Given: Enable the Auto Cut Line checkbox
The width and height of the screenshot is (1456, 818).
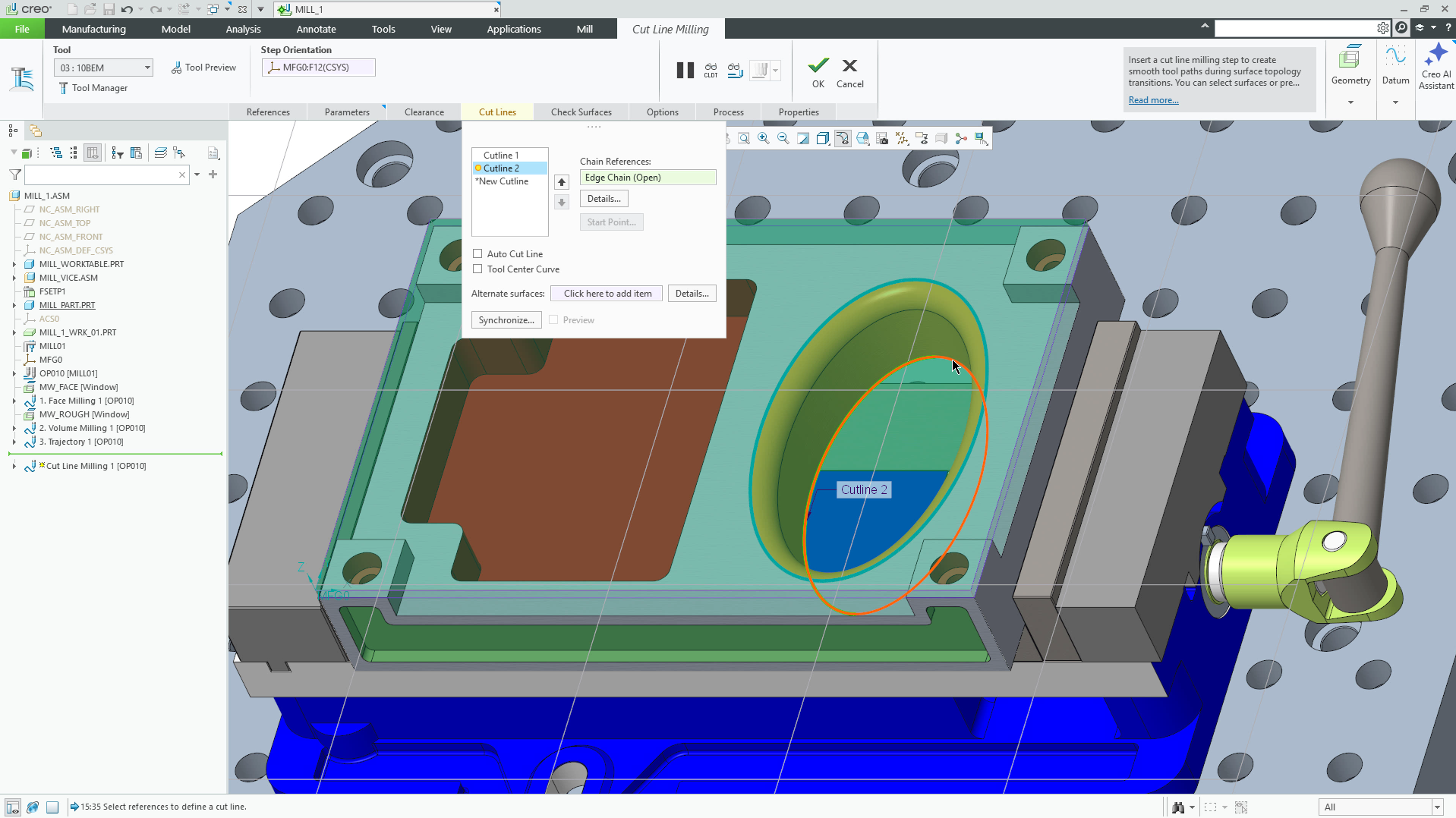Looking at the screenshot, I should point(477,254).
